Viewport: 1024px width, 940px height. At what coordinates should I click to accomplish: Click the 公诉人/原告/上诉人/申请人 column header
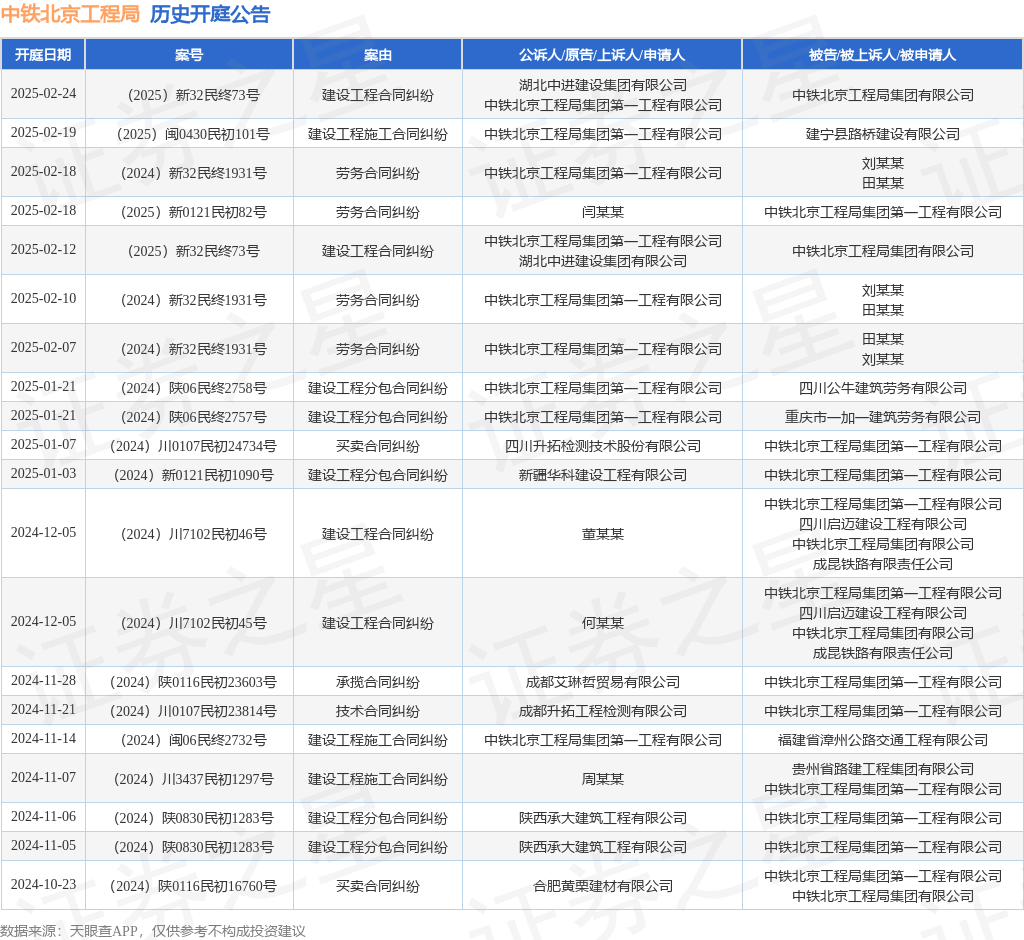602,55
